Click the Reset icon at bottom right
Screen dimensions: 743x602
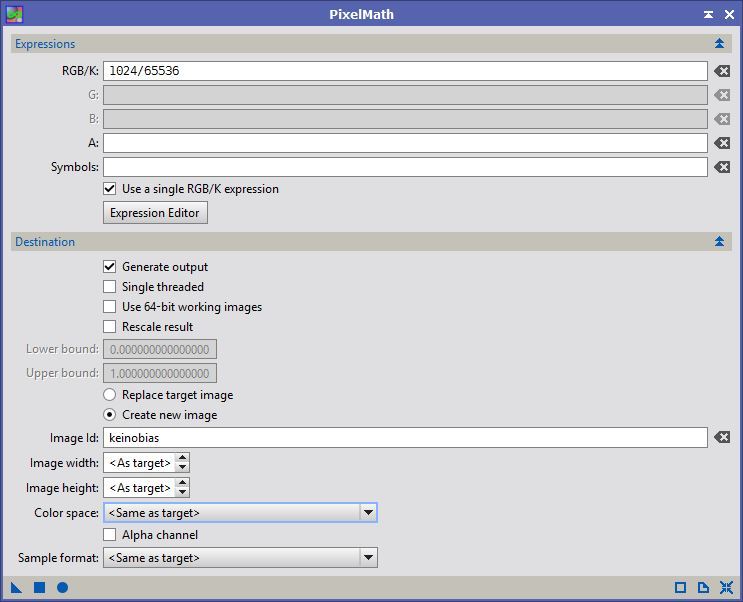(726, 588)
